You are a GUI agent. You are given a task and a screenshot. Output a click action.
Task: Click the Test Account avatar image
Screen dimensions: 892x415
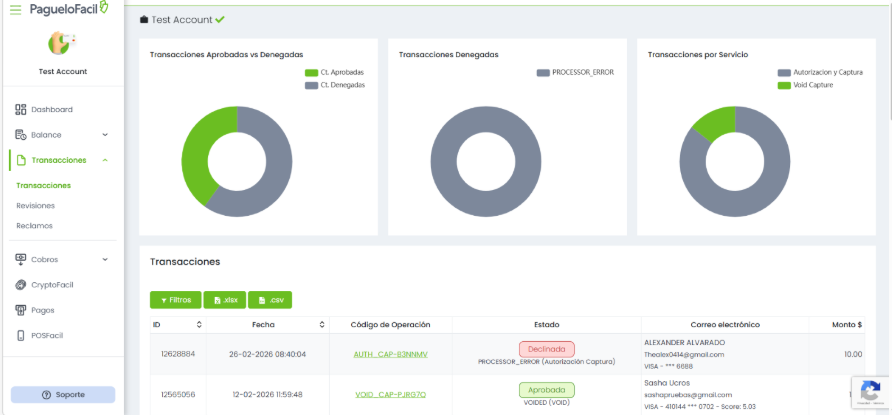tap(62, 42)
